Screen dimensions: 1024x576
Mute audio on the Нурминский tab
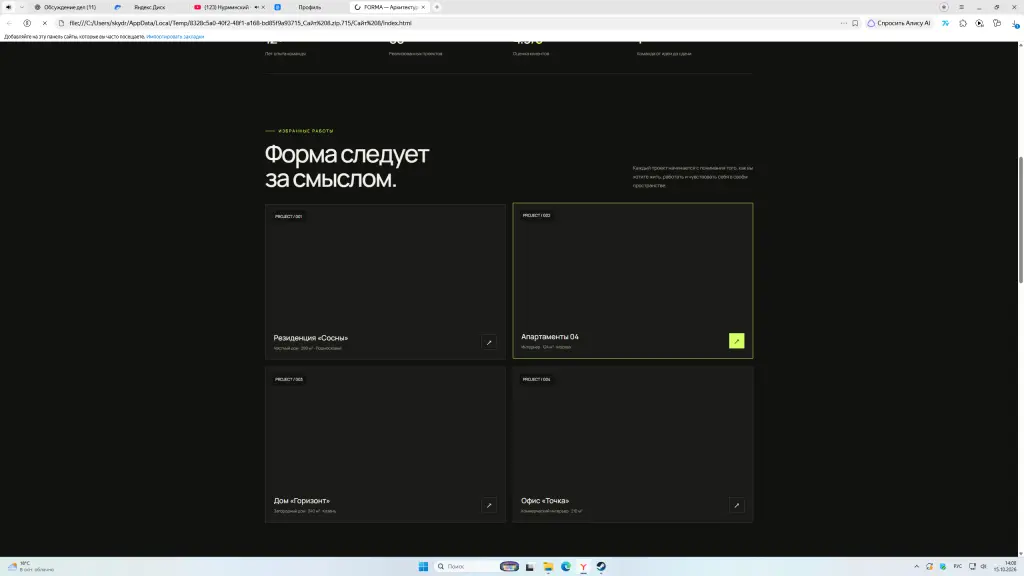pyautogui.click(x=256, y=7)
